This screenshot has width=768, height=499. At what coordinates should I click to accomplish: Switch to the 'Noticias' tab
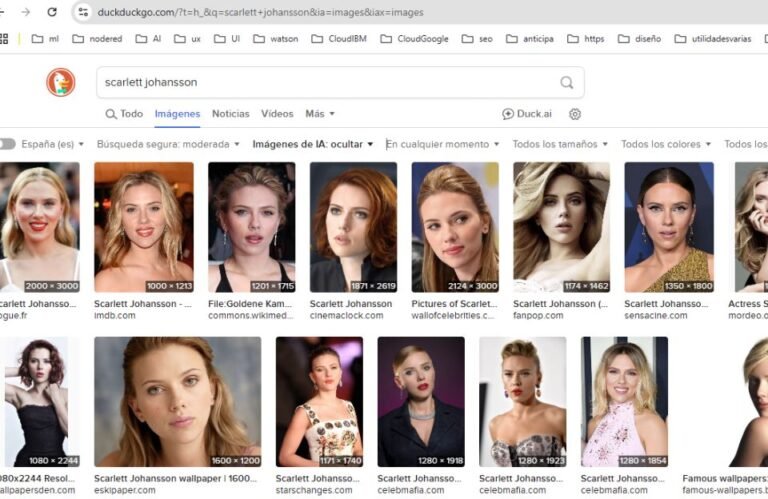pyautogui.click(x=231, y=114)
